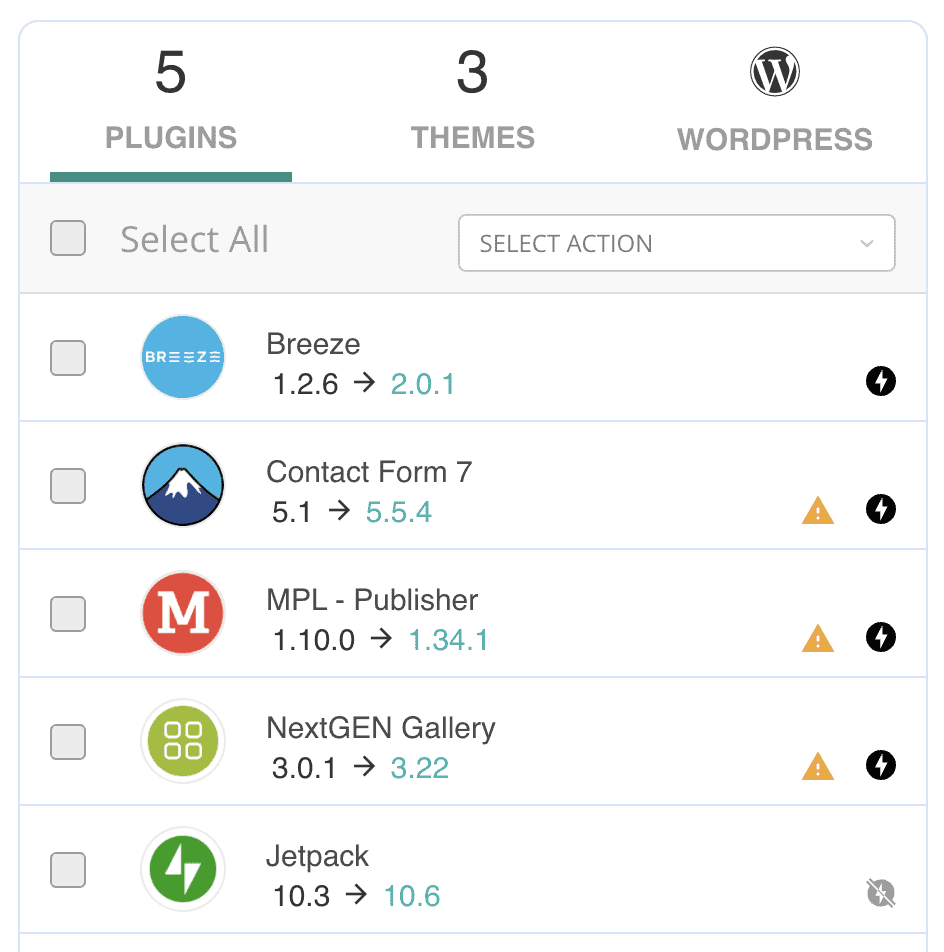Click Jetpack's crossed-out grey lightning icon

click(x=880, y=893)
